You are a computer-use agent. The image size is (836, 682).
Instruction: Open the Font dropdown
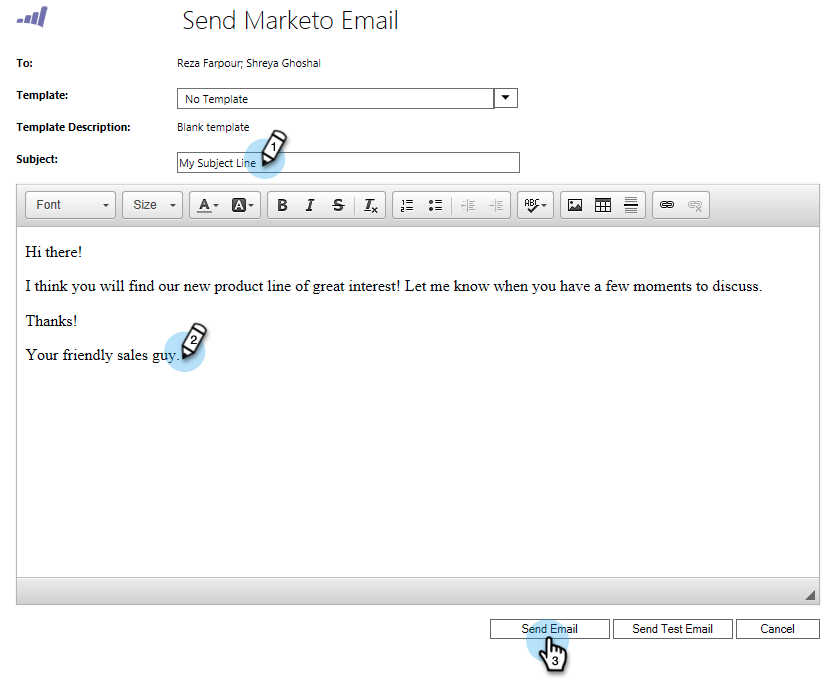[x=70, y=205]
